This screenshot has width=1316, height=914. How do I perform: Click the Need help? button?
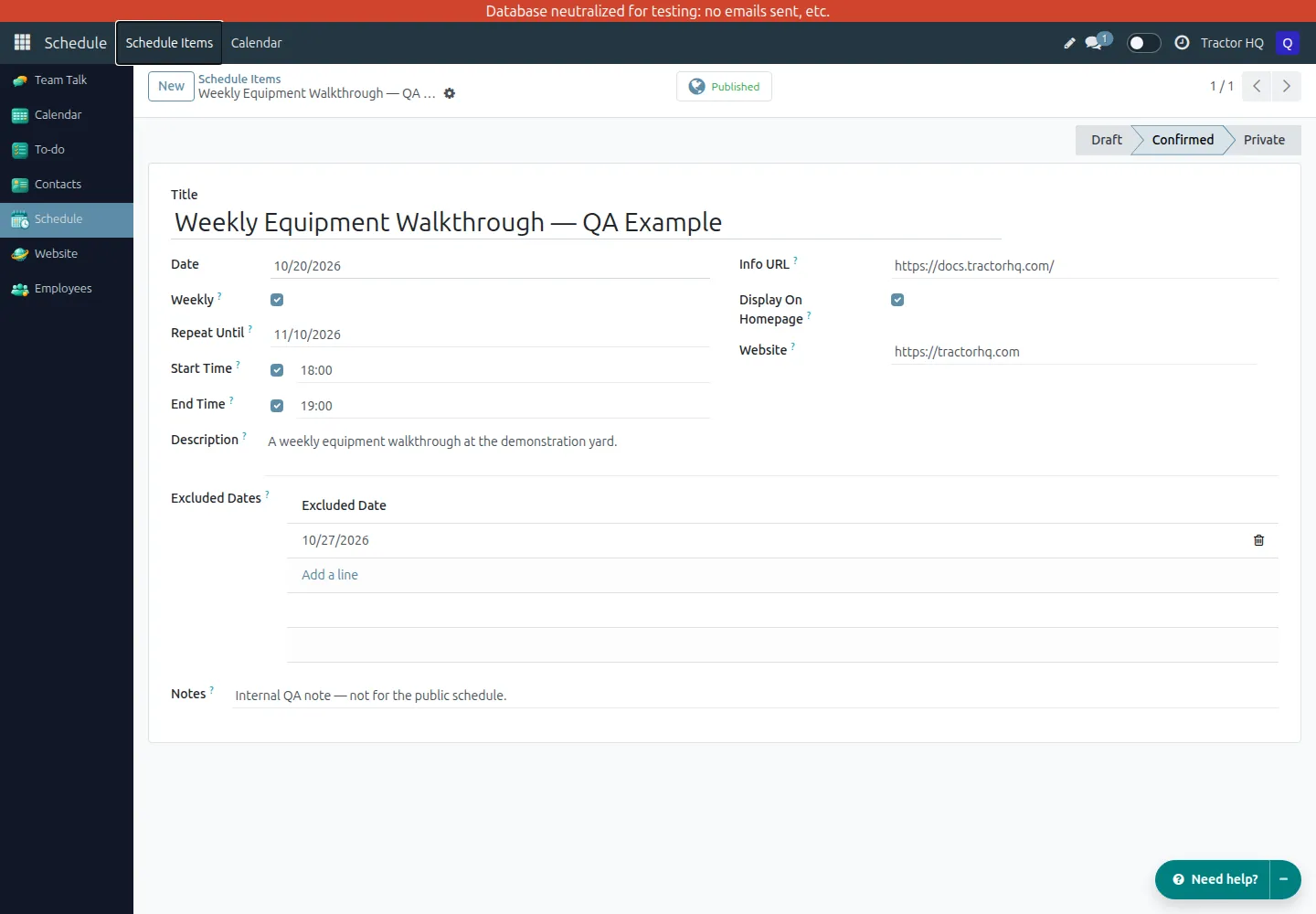tap(1214, 879)
